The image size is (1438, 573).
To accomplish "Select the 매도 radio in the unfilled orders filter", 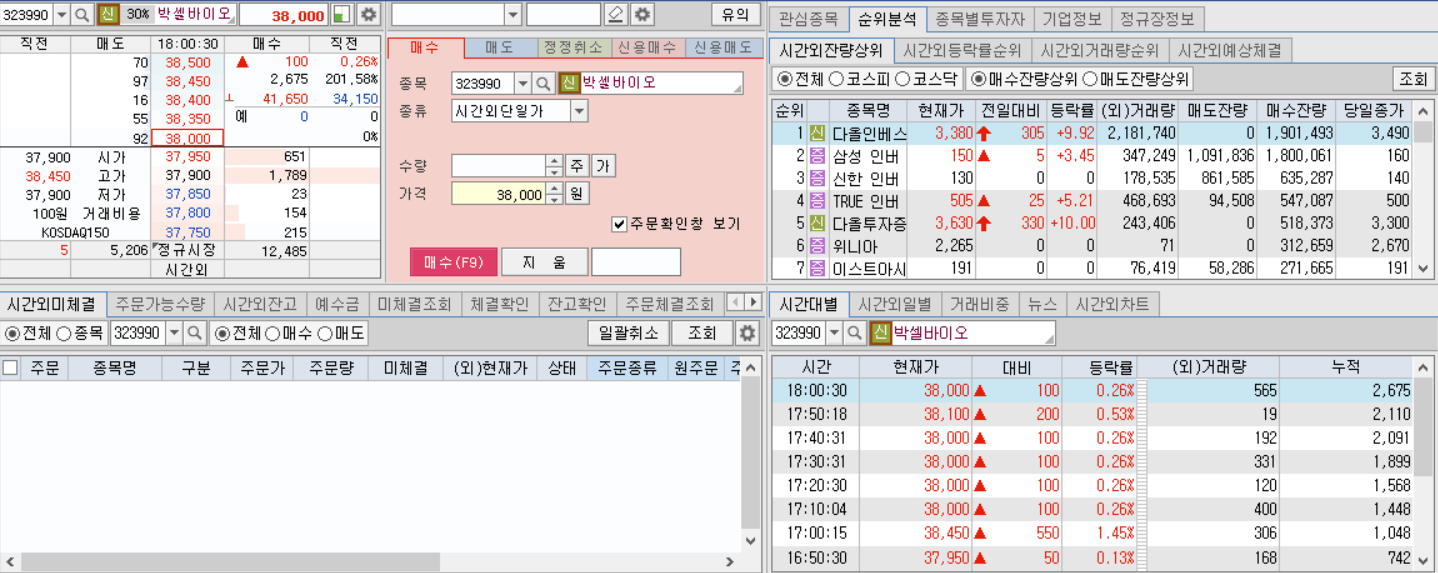I will point(325,333).
